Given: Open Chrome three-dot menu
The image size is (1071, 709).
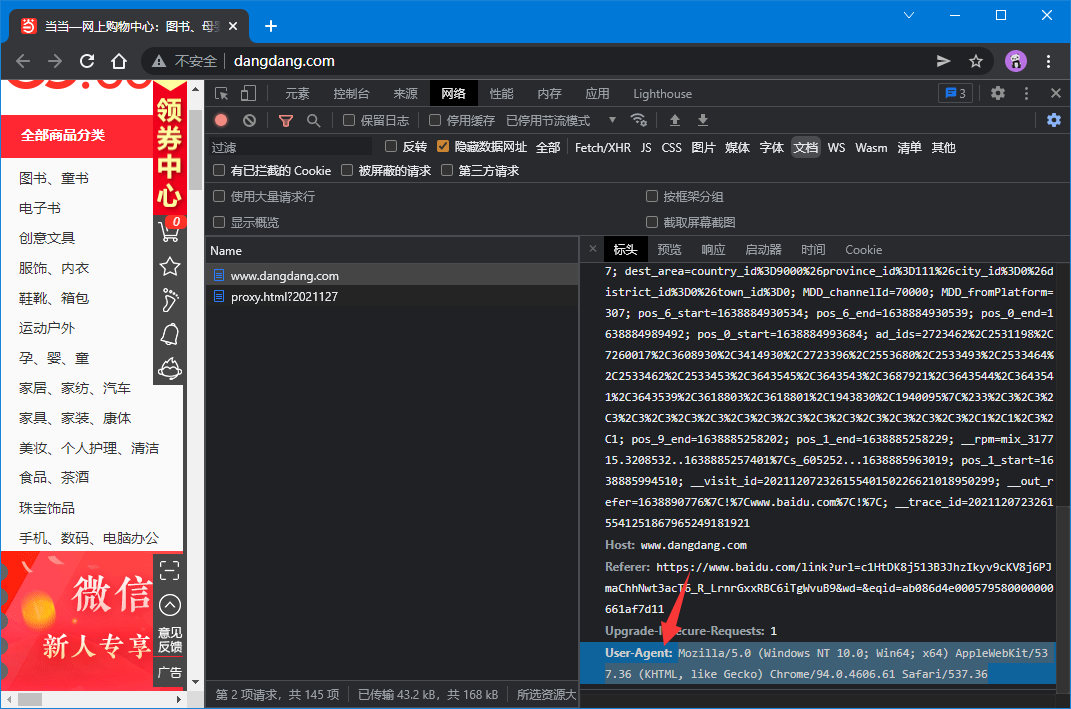Looking at the screenshot, I should pos(1048,61).
